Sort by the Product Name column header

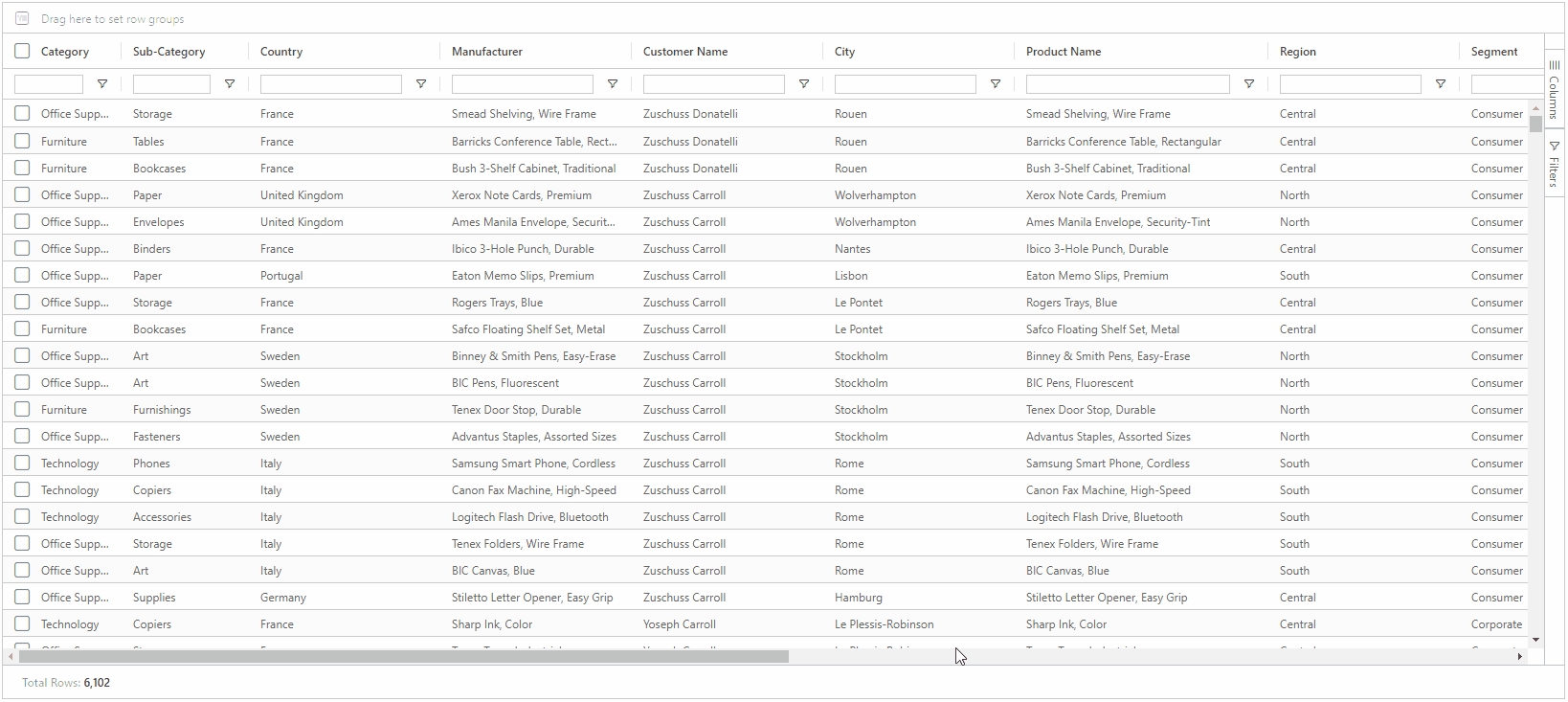click(1064, 52)
